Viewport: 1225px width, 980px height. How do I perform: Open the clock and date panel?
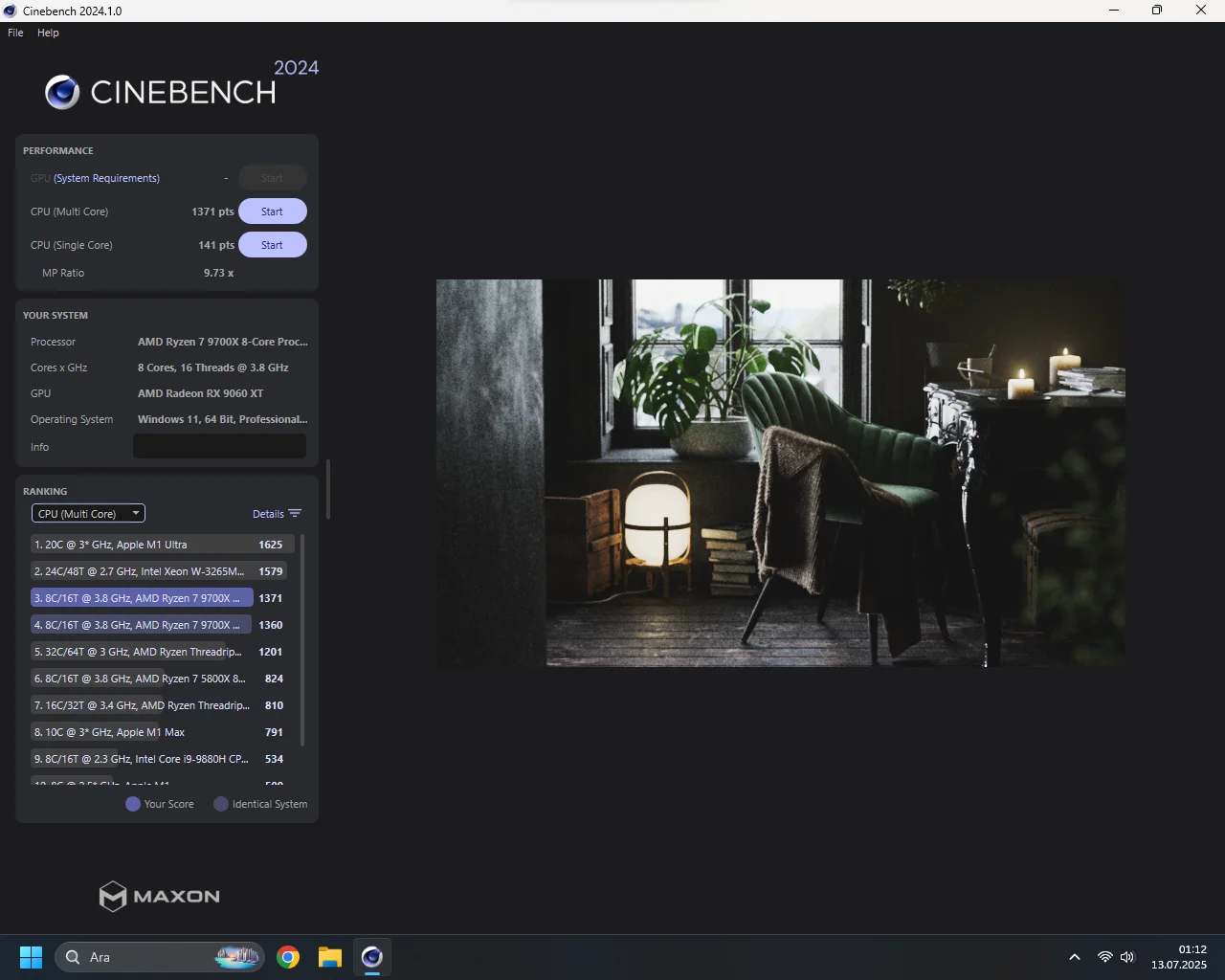point(1179,957)
